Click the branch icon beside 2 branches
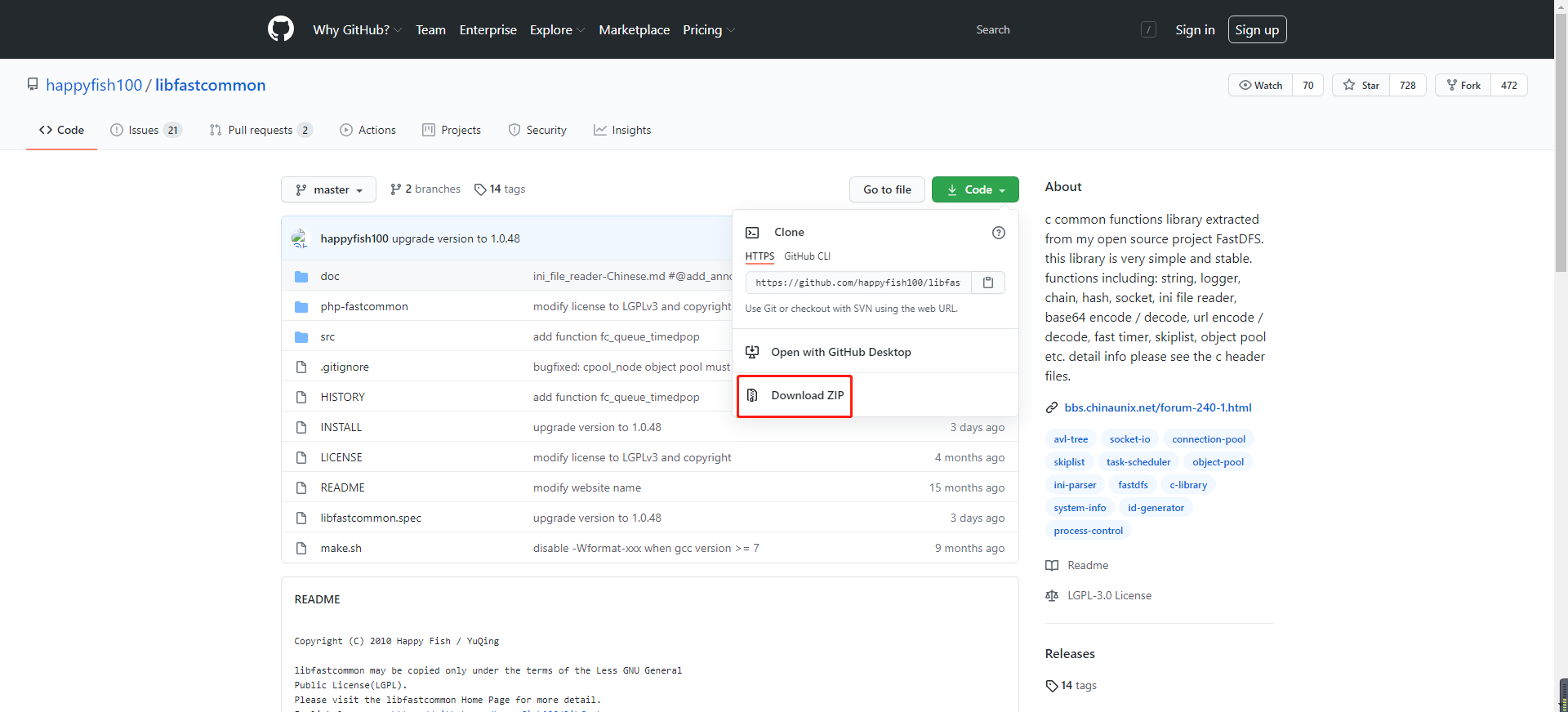The width and height of the screenshot is (1568, 712). pos(396,189)
